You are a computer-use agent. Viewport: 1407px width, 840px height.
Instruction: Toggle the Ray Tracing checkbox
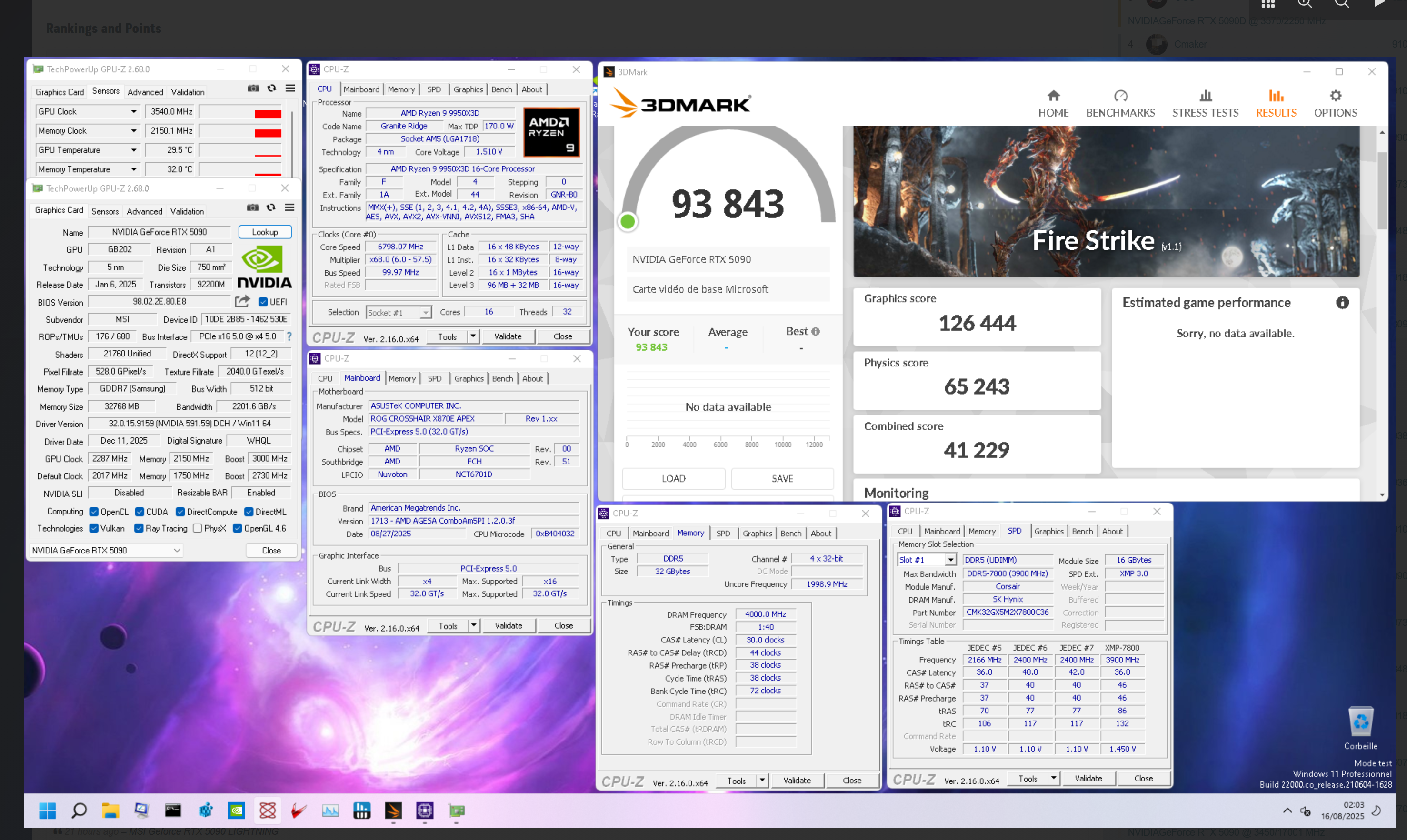coord(139,528)
